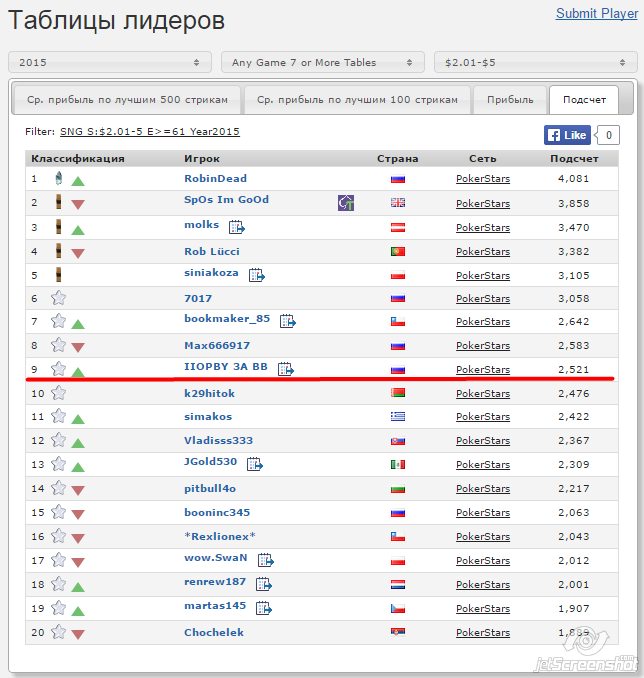The image size is (644, 678).
Task: Open the schedule icon next to JGold530
Action: [x=255, y=464]
